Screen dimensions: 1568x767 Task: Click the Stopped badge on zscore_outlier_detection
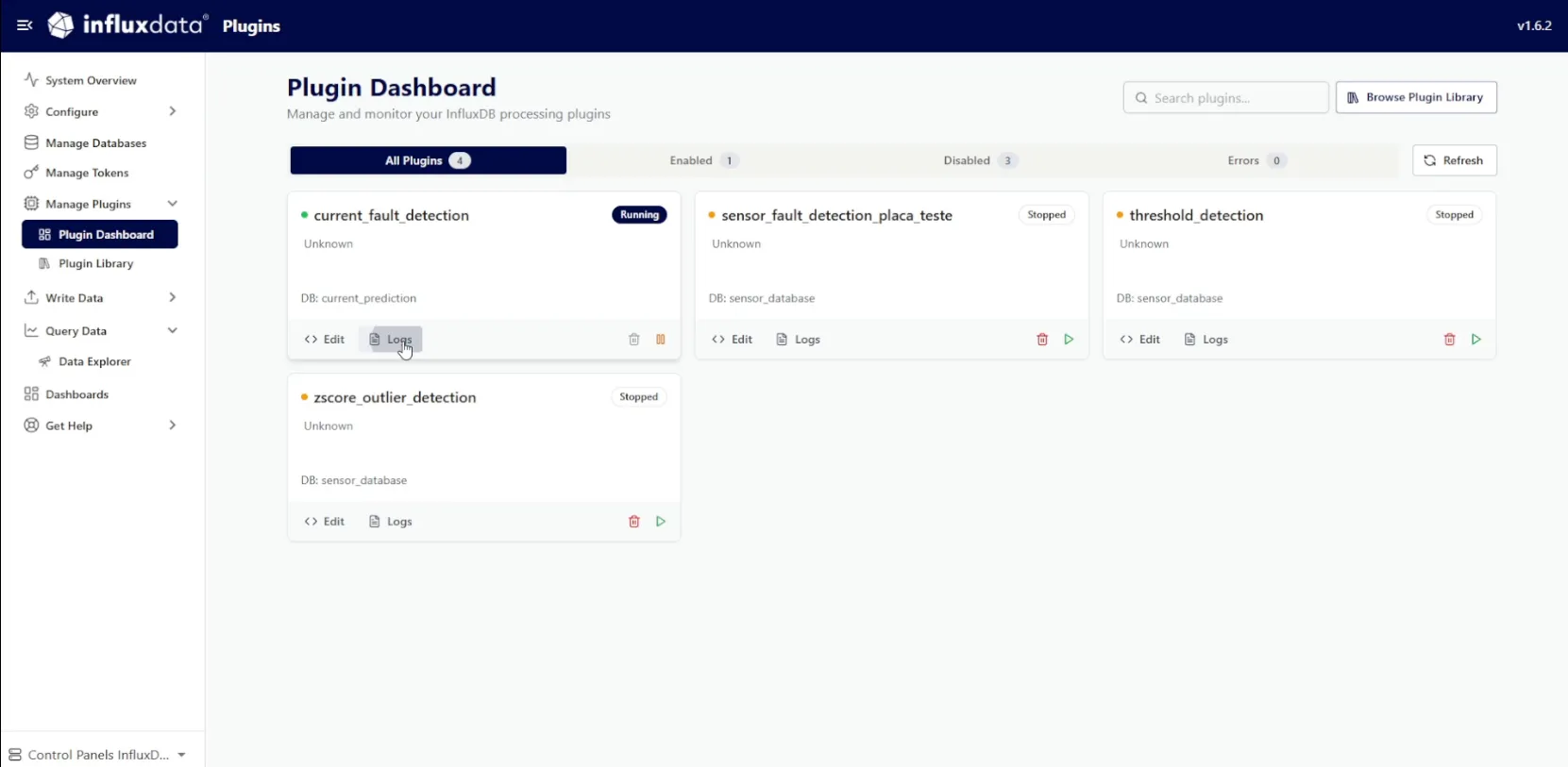click(638, 397)
